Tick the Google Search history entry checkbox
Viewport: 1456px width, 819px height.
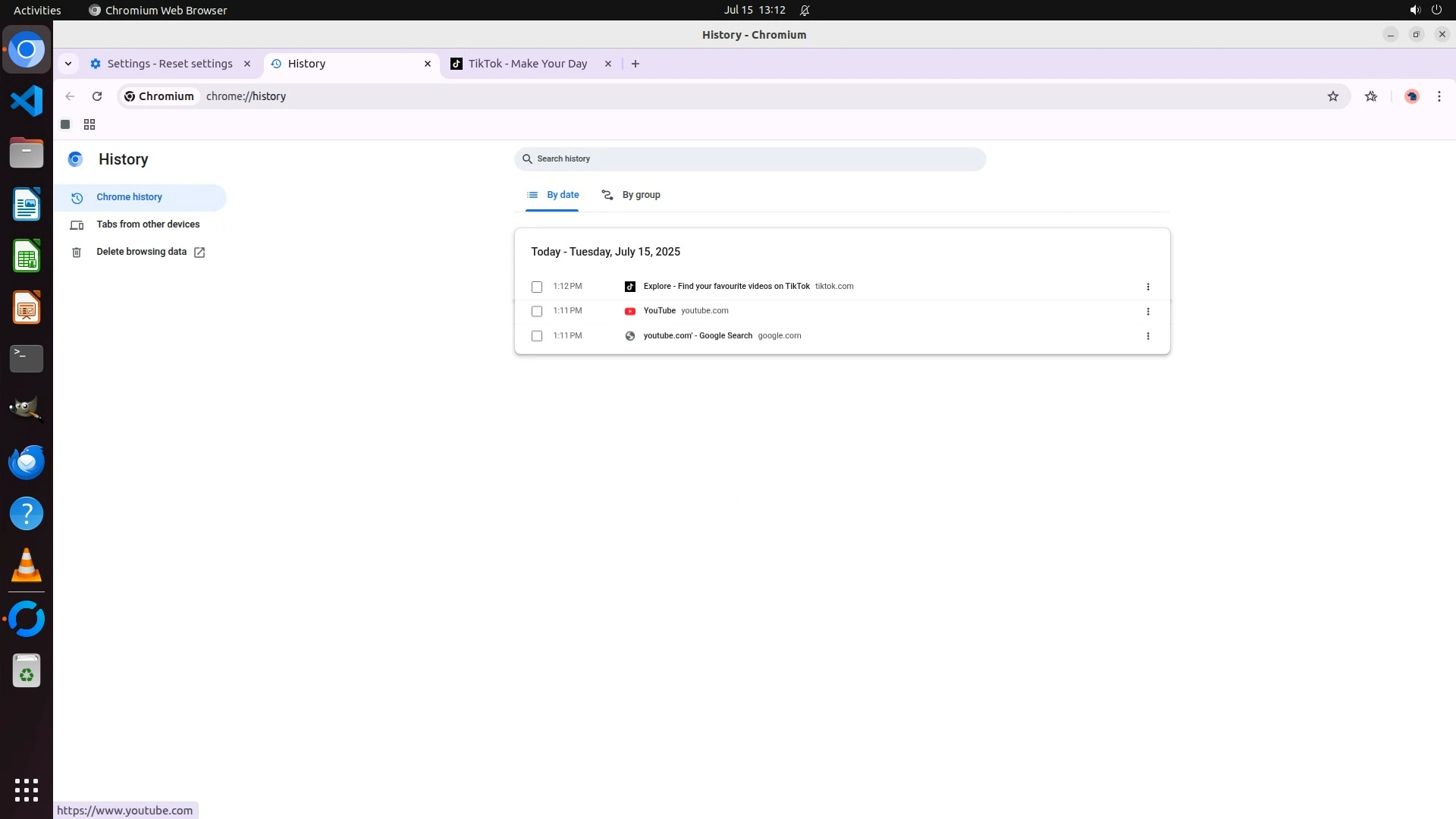[x=537, y=336]
